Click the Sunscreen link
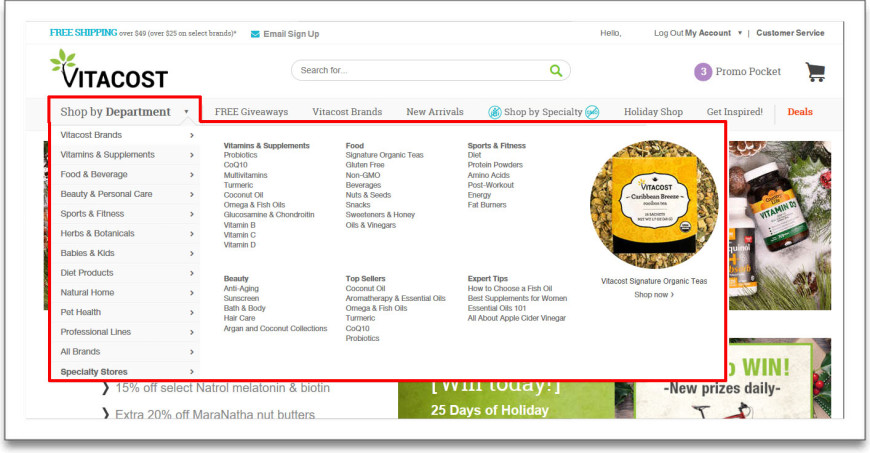The height and width of the screenshot is (453, 870). [241, 298]
